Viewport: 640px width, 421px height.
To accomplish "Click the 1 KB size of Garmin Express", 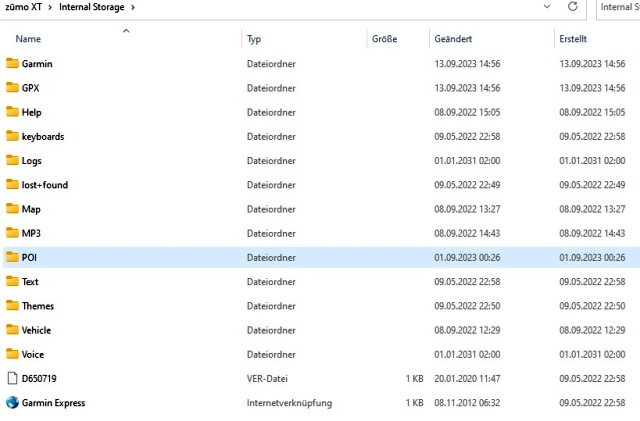I will [x=414, y=403].
